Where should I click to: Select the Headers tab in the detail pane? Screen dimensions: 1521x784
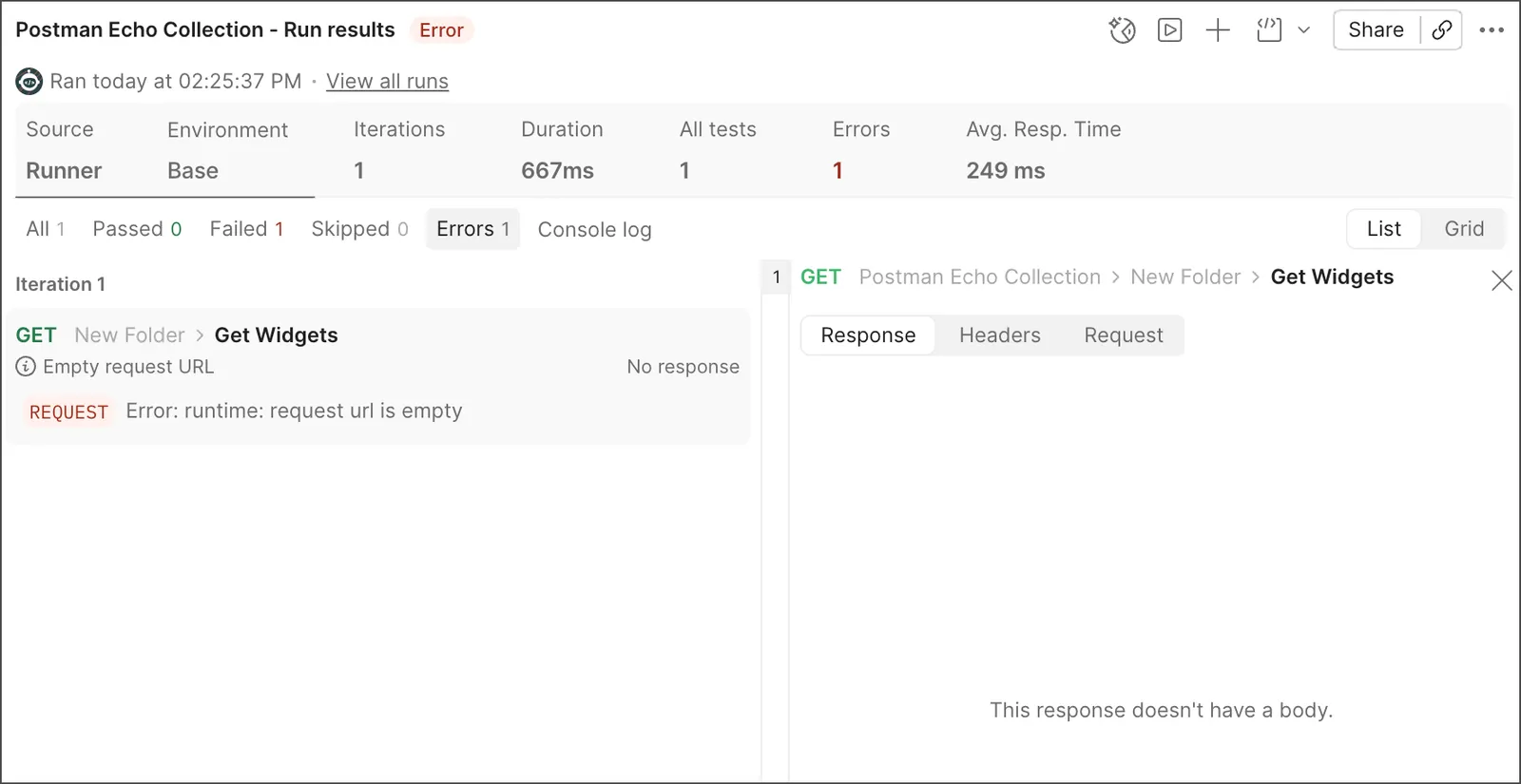point(1000,335)
